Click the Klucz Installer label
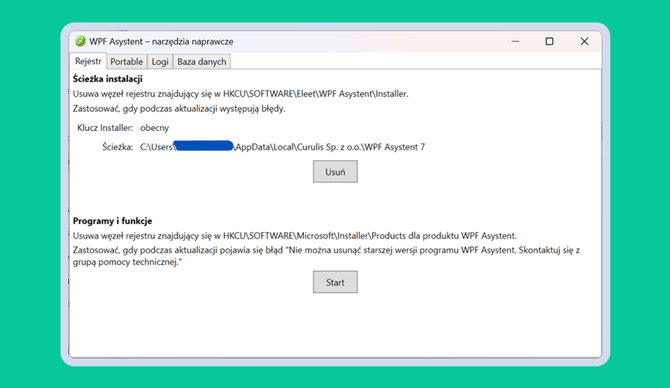The width and height of the screenshot is (670, 388). (105, 128)
